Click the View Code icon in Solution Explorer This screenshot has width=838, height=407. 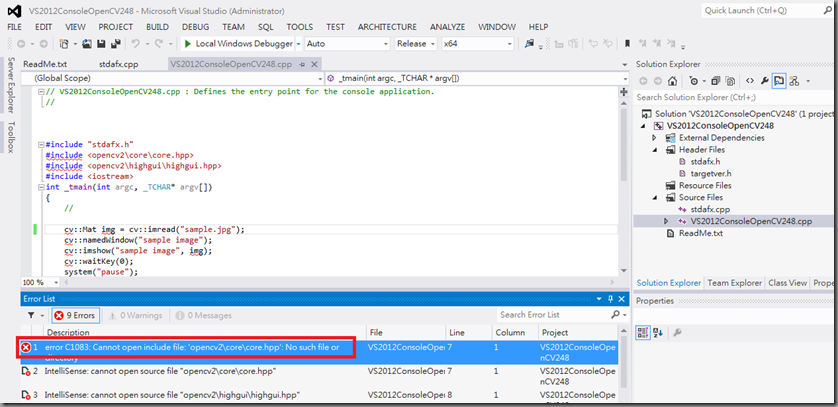click(x=750, y=81)
